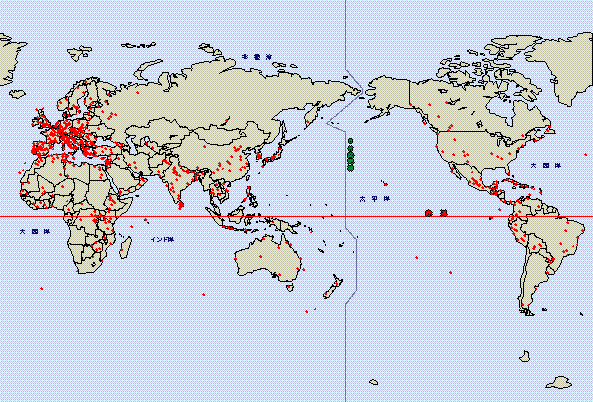Screen dimensions: 593x402
Task: Click the Atlantic label west of Africa
Action: click(35, 231)
